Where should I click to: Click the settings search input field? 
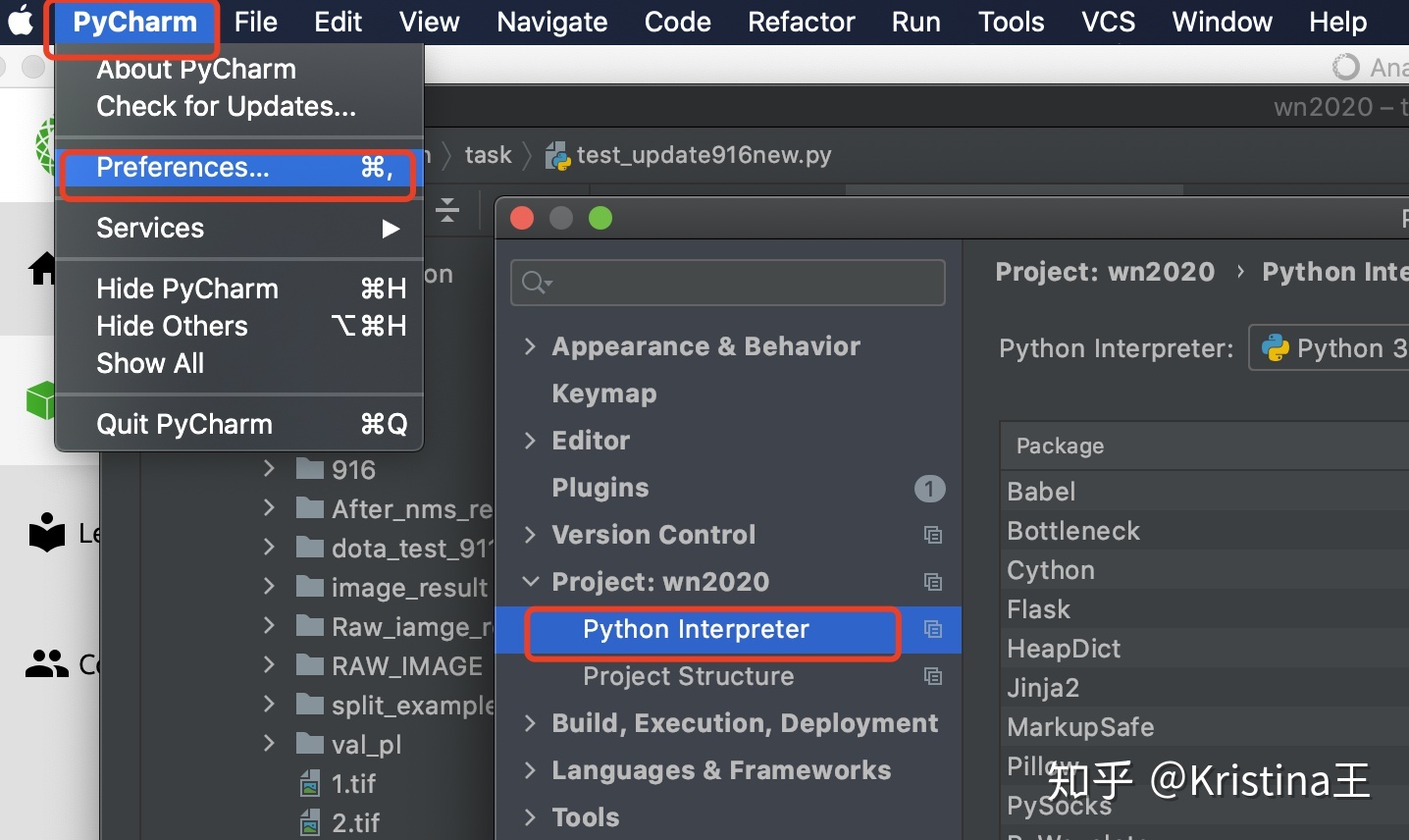pos(726,283)
